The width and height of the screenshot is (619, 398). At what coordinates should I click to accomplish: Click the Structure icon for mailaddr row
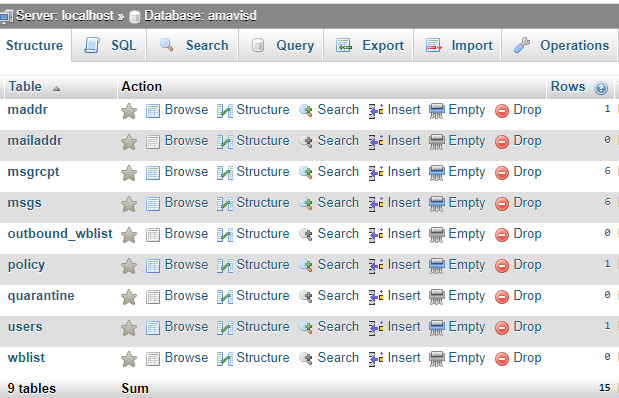225,142
